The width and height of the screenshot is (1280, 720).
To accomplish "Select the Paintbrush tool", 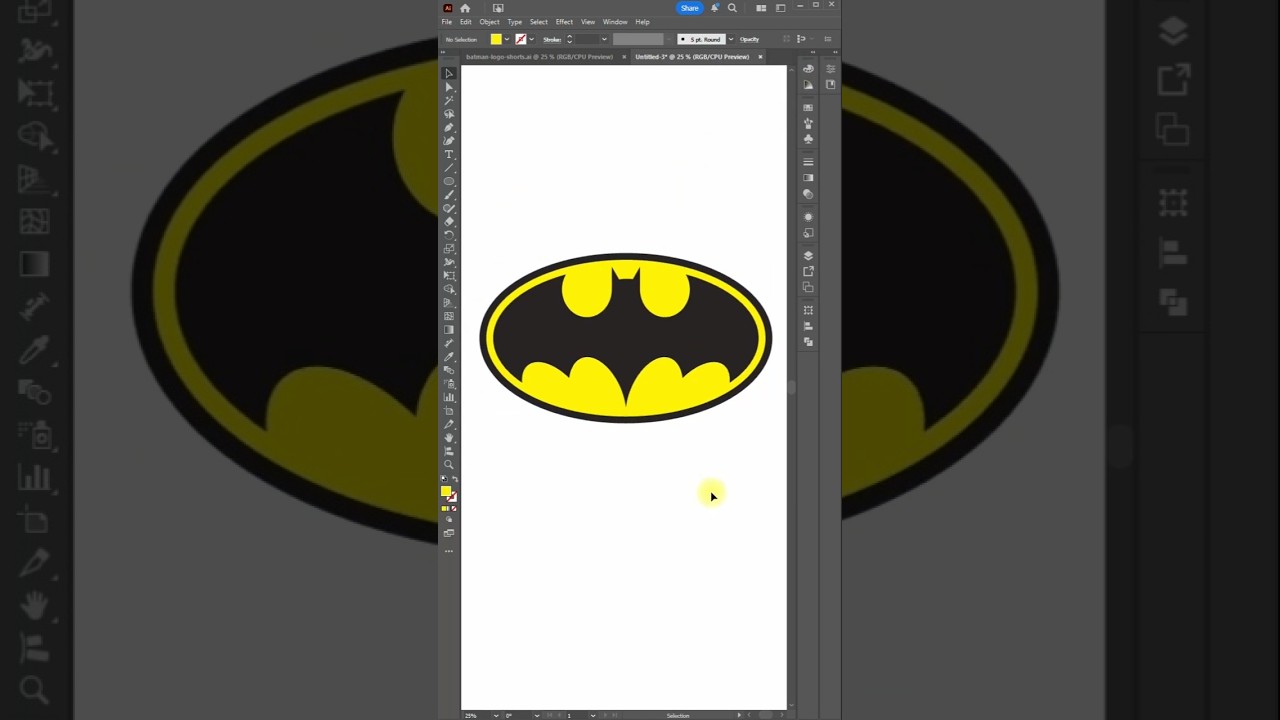I will tap(449, 195).
